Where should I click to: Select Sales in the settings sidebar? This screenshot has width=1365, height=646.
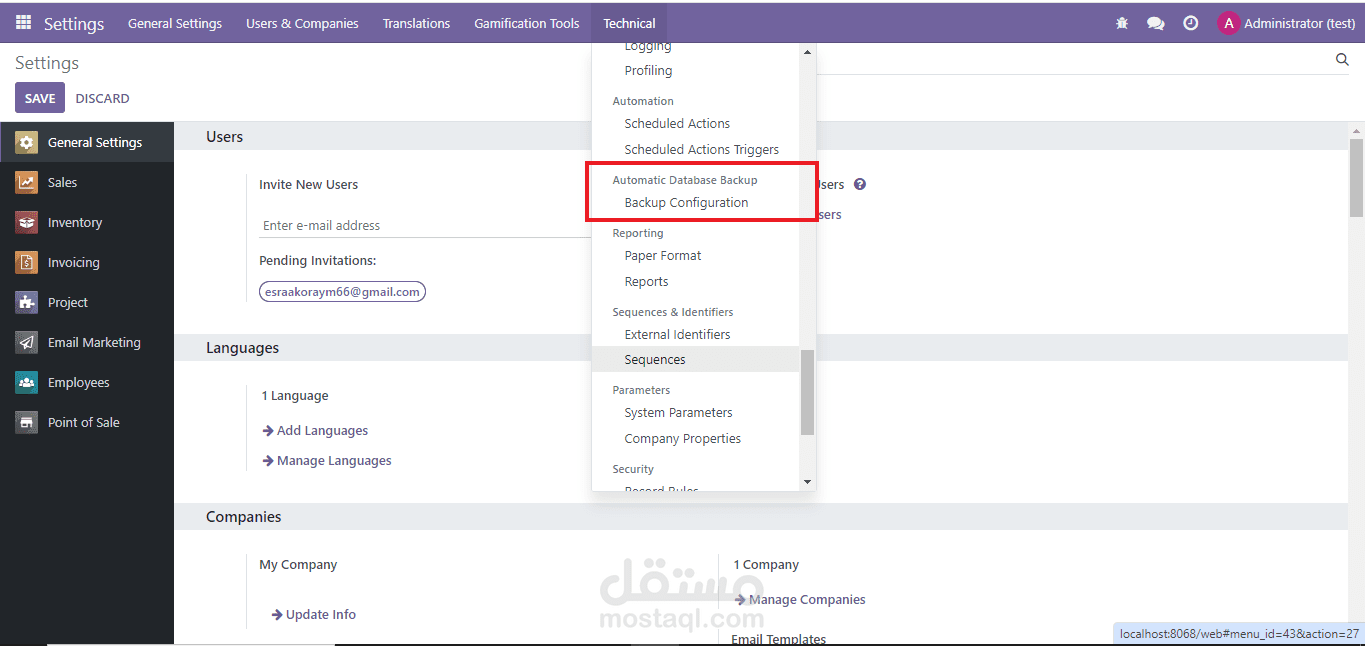click(87, 182)
